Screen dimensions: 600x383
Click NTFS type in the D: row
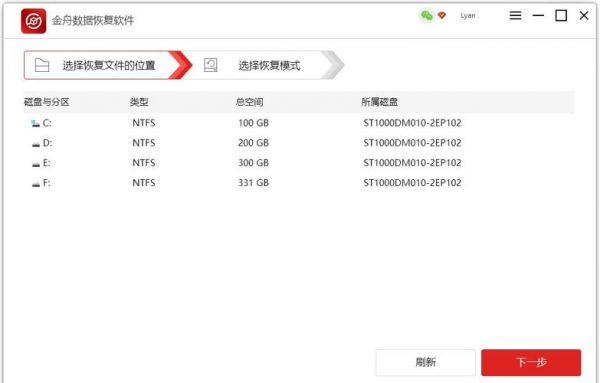point(144,143)
